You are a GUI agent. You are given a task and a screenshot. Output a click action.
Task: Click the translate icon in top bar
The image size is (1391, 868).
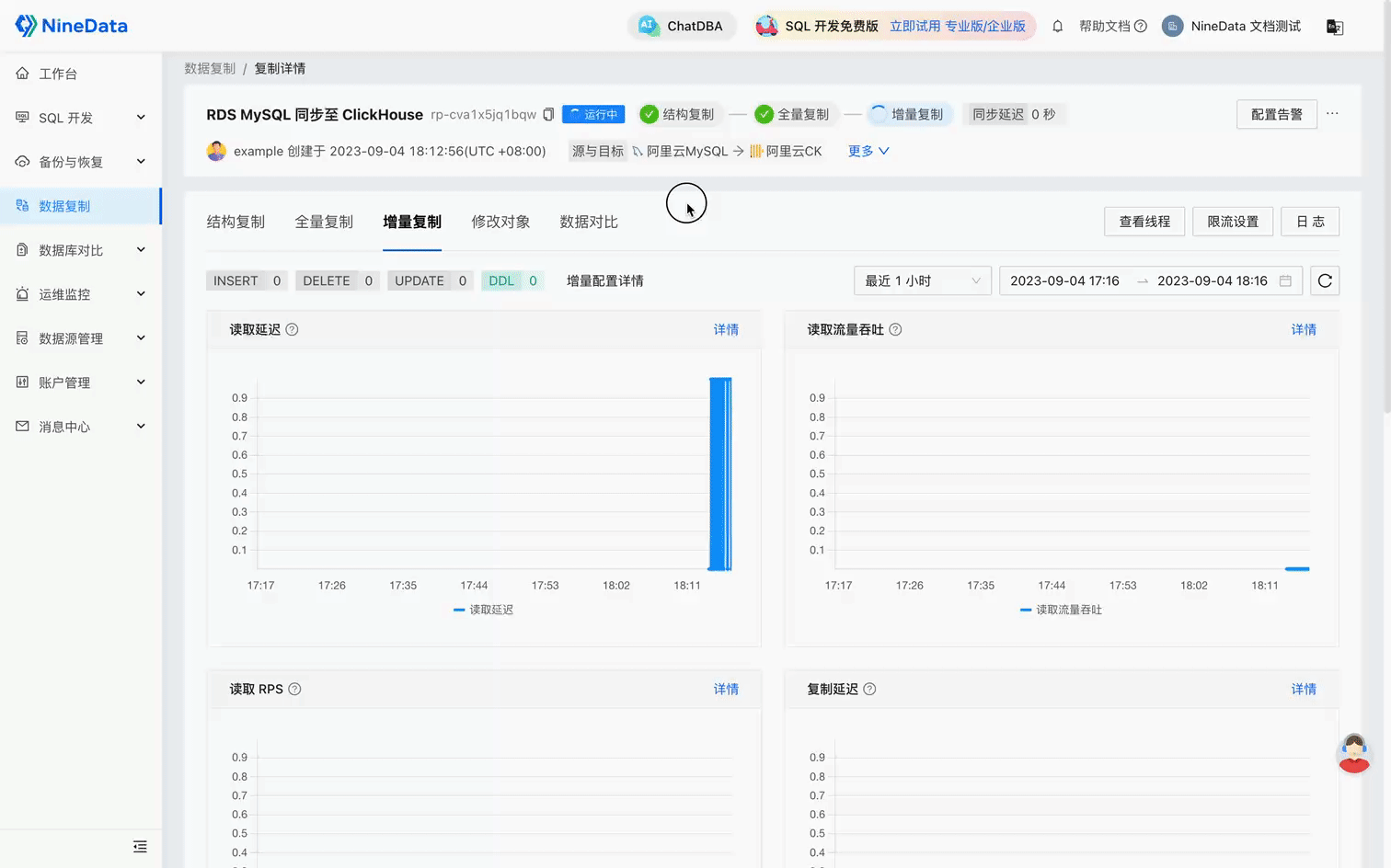pyautogui.click(x=1335, y=27)
